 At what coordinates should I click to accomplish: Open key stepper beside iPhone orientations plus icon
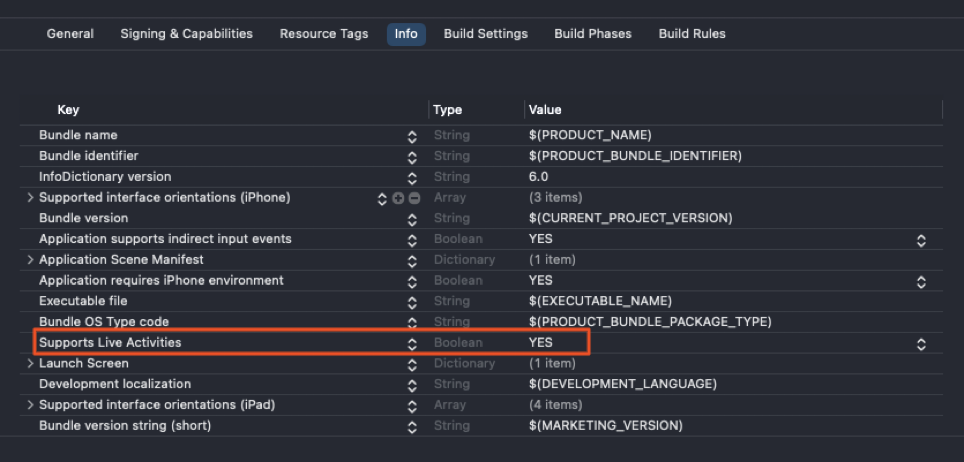coord(382,199)
